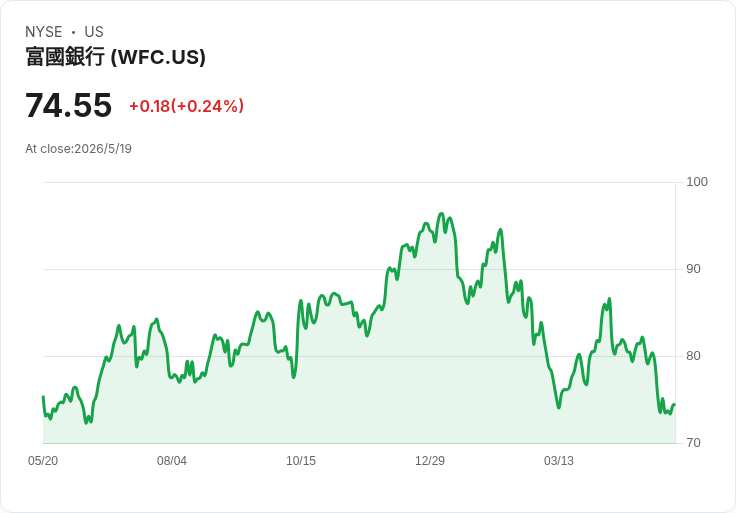
Task: Click the rightmost end of the price line
Action: tap(675, 405)
